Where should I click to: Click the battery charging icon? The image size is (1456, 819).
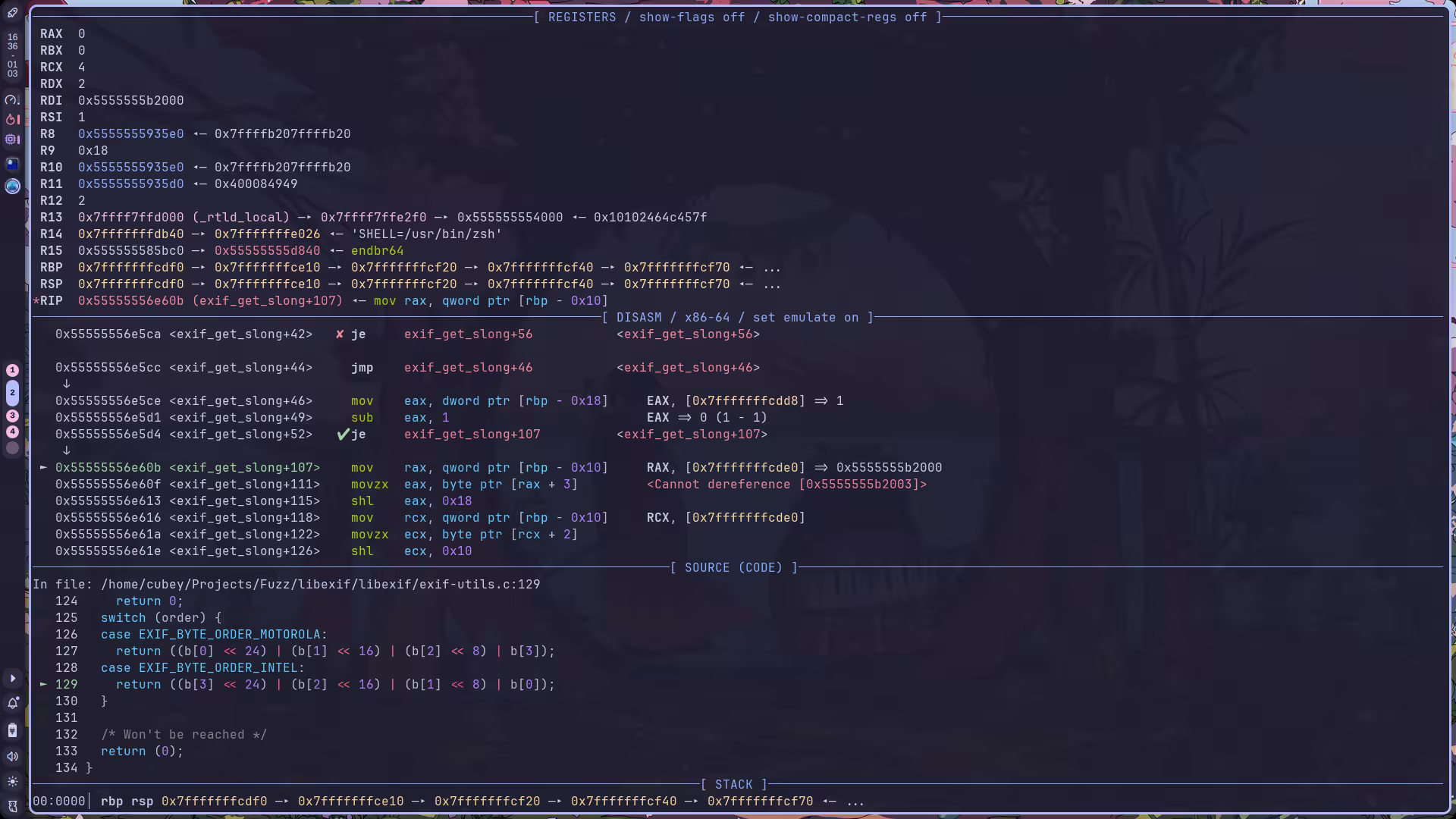point(12,730)
